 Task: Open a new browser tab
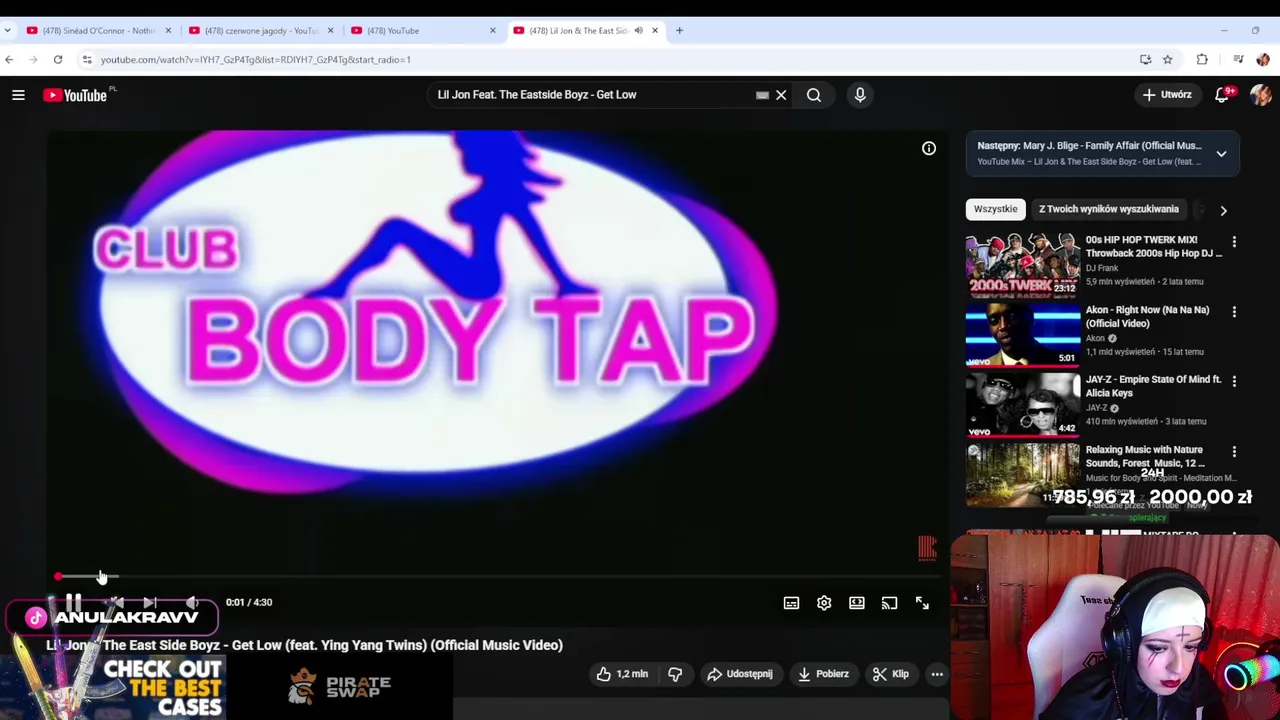(x=679, y=31)
